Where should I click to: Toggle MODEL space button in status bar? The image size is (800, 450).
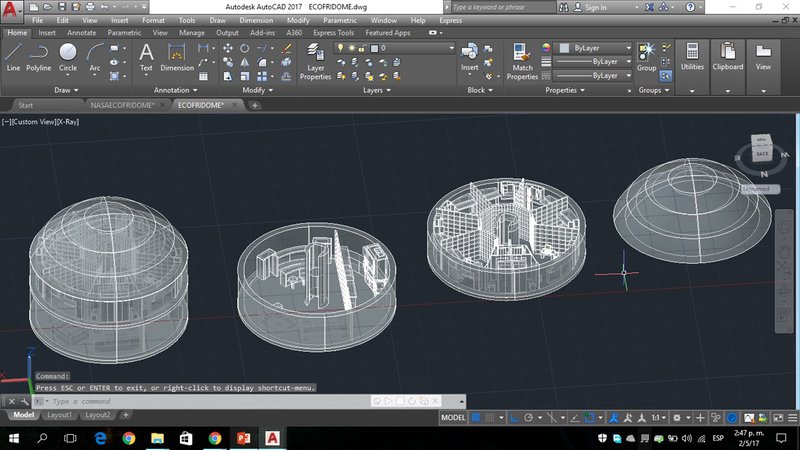pyautogui.click(x=453, y=417)
